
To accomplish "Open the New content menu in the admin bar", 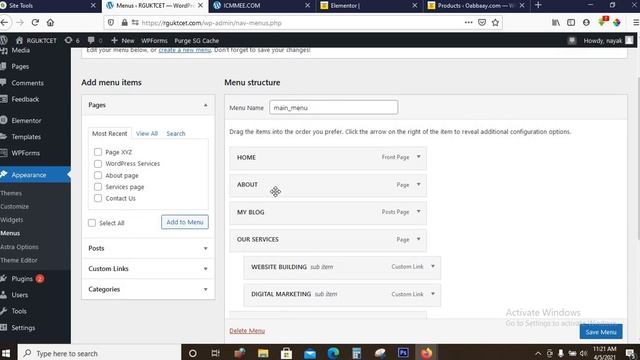I will [x=122, y=40].
